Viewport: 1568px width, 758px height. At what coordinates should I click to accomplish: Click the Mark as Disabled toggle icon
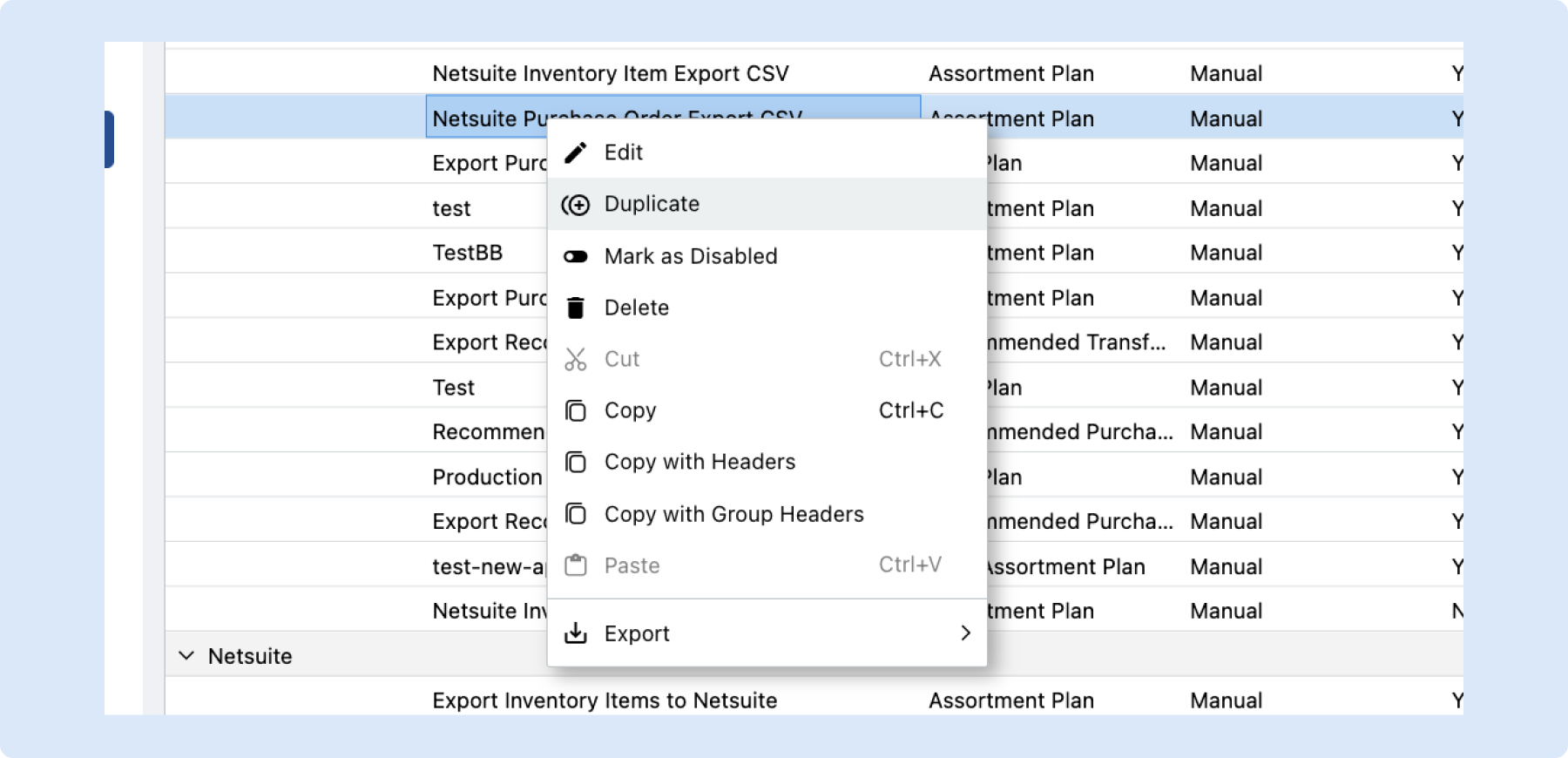click(575, 256)
